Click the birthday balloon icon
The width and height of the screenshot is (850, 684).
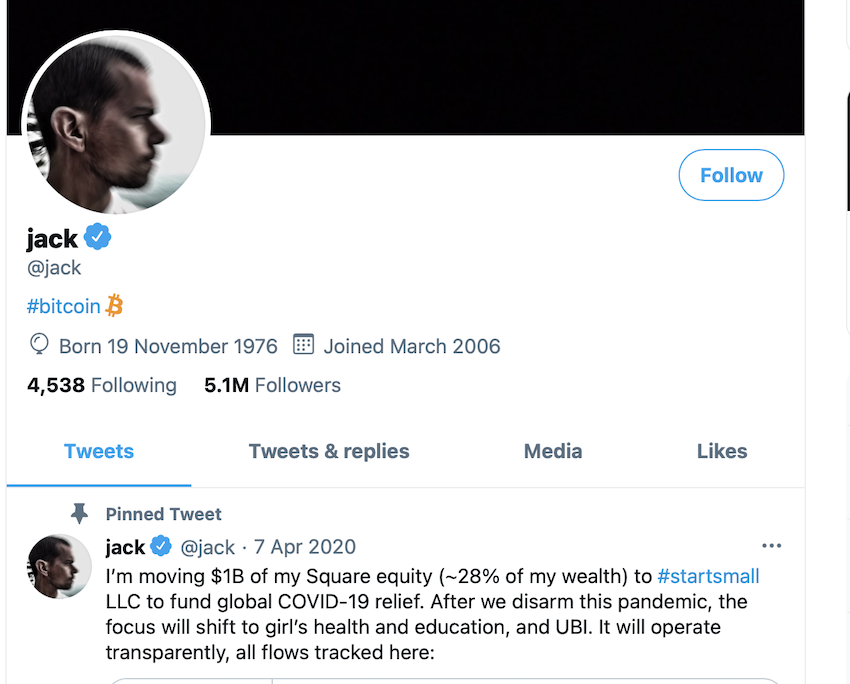(x=39, y=345)
